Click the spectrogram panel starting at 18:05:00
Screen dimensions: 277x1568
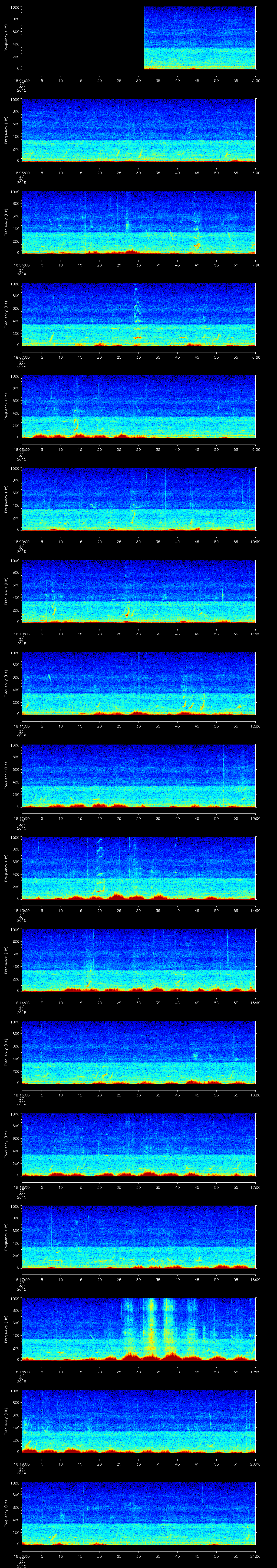pyautogui.click(x=139, y=130)
